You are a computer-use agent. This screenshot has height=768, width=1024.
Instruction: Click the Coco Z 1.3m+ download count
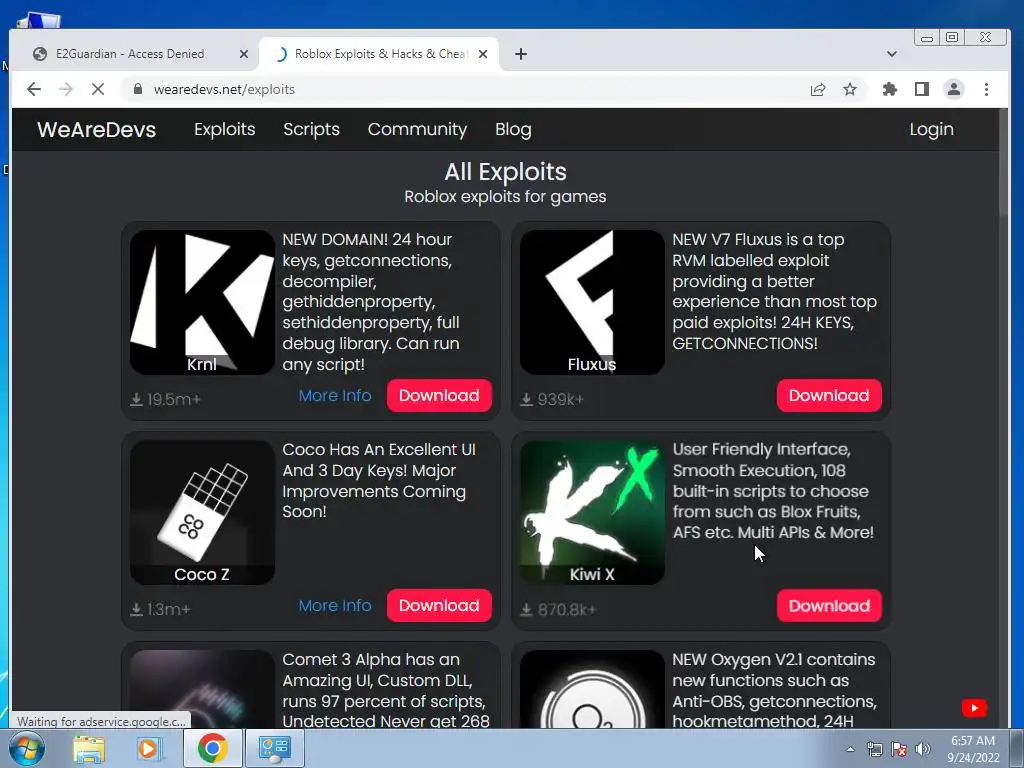click(x=161, y=609)
